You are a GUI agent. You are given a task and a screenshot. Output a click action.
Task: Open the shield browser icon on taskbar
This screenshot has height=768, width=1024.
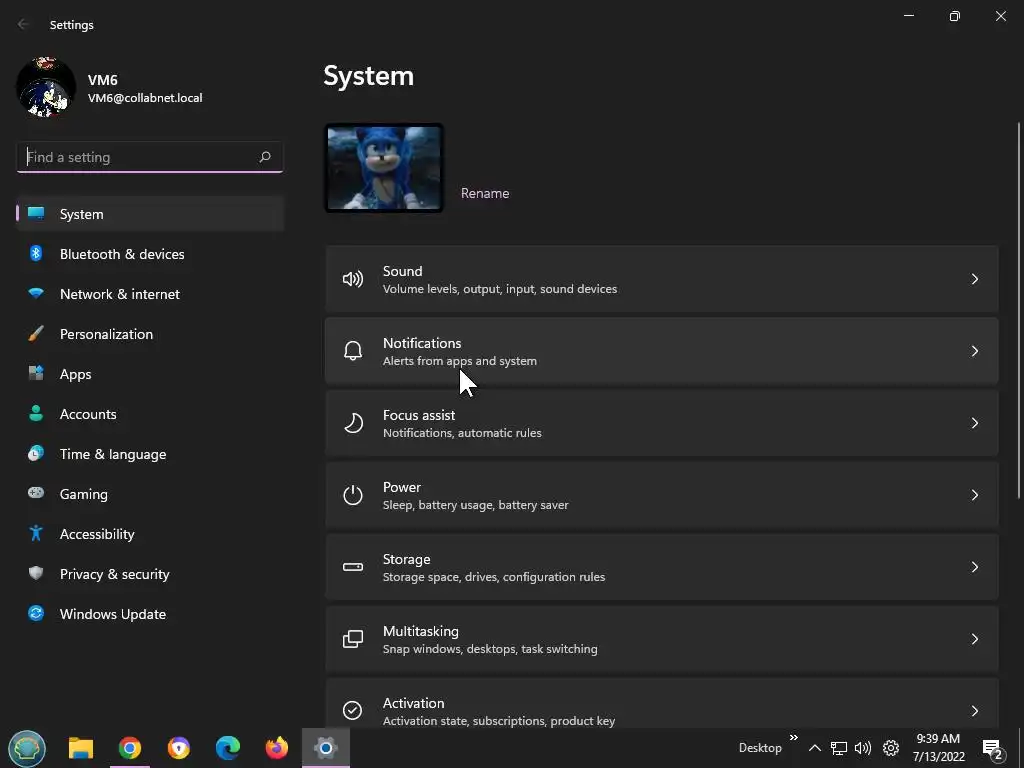pos(179,748)
